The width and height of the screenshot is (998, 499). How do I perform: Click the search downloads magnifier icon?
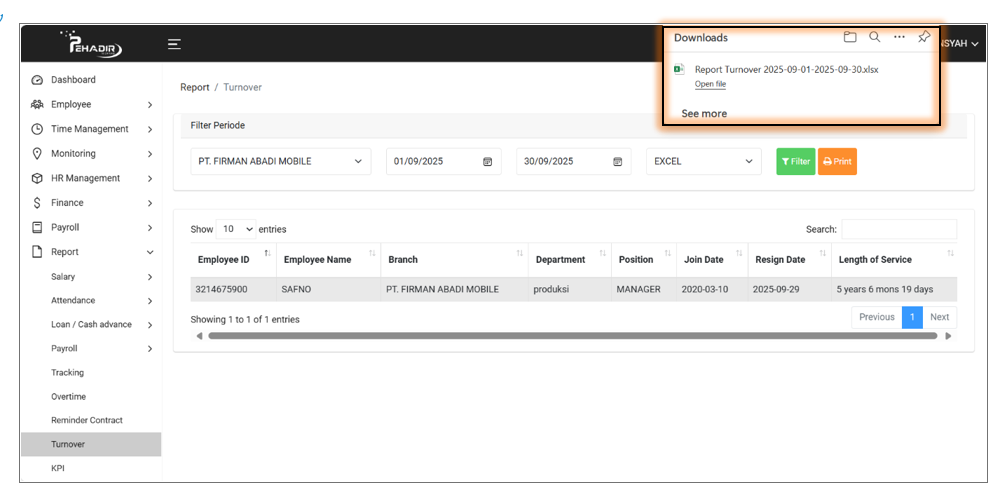875,37
